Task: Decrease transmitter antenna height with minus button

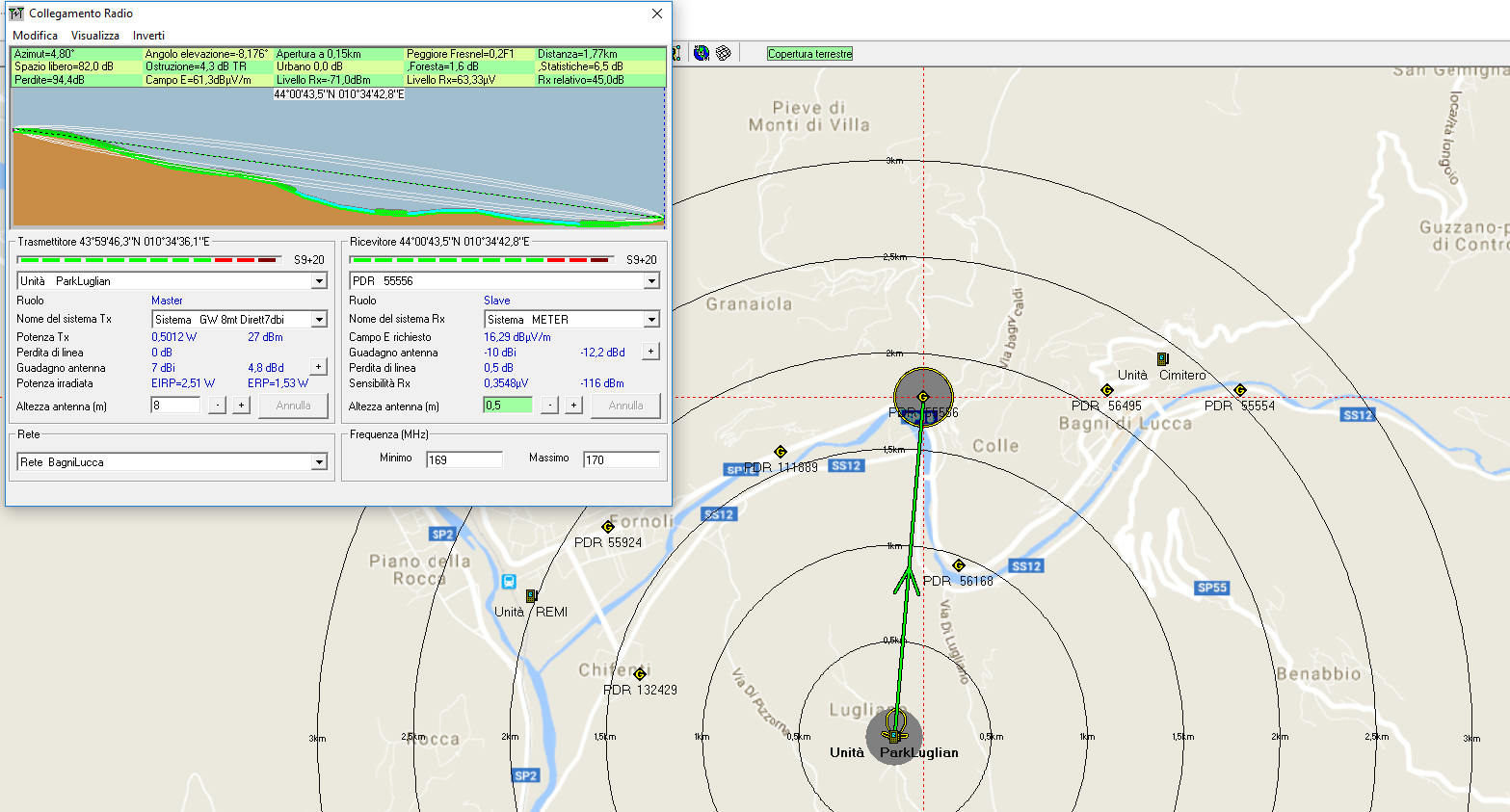Action: [x=218, y=406]
